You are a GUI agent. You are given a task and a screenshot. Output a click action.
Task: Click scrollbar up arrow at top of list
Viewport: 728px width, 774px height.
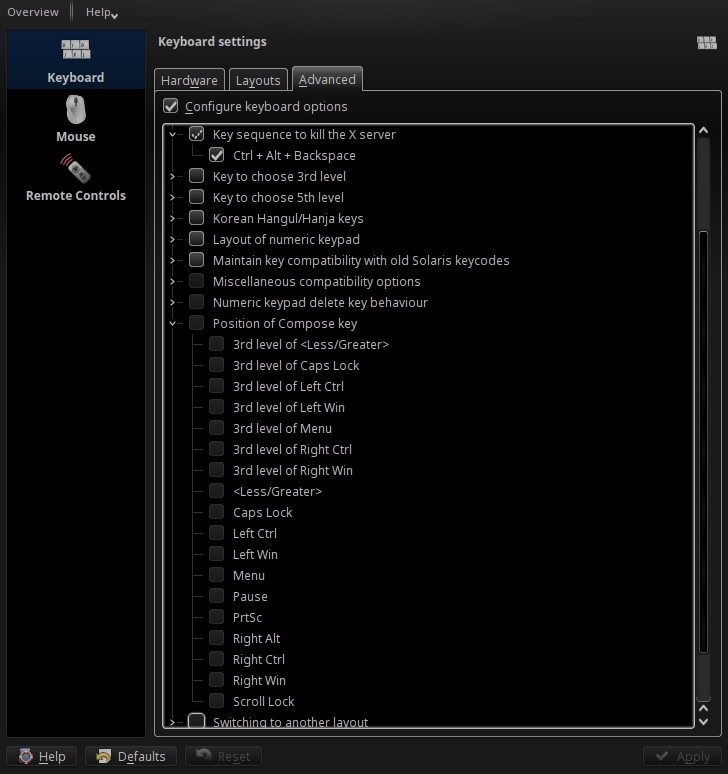pos(704,131)
